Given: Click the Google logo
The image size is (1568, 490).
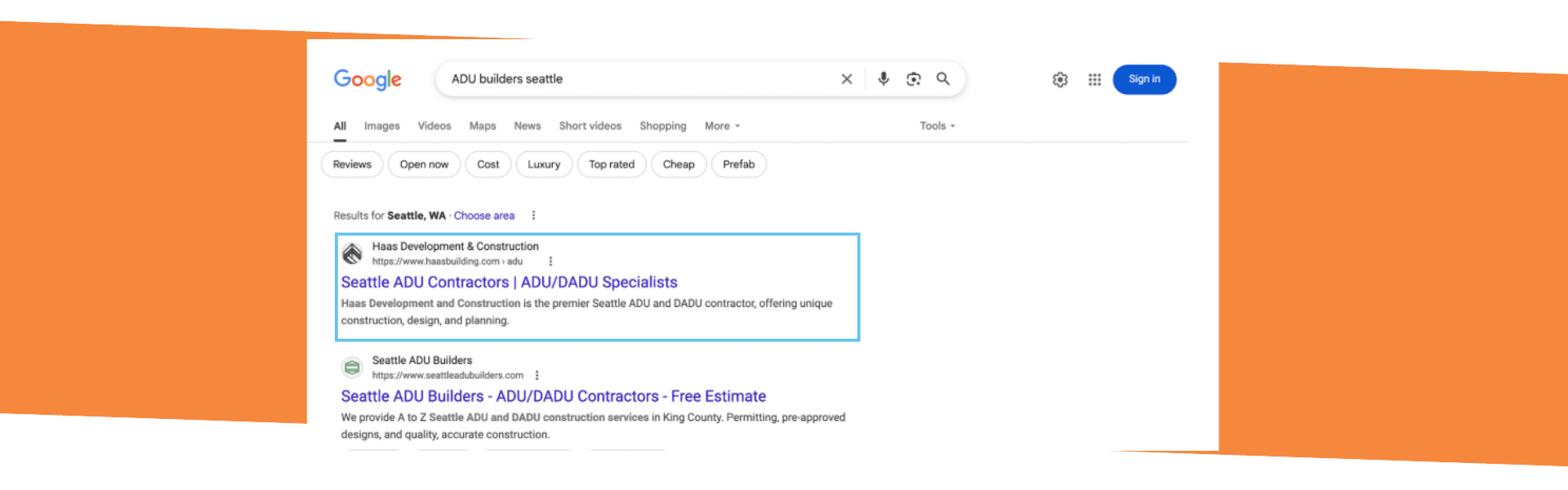Looking at the screenshot, I should 367,79.
